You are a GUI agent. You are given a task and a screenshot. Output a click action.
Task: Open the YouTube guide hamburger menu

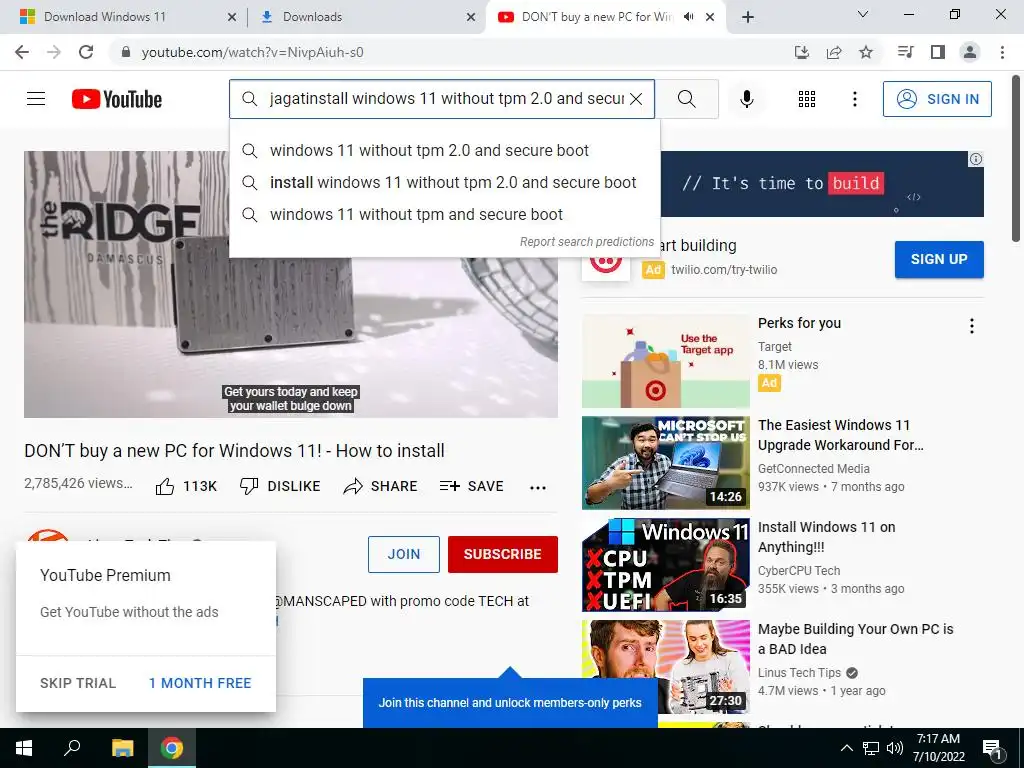[x=36, y=99]
